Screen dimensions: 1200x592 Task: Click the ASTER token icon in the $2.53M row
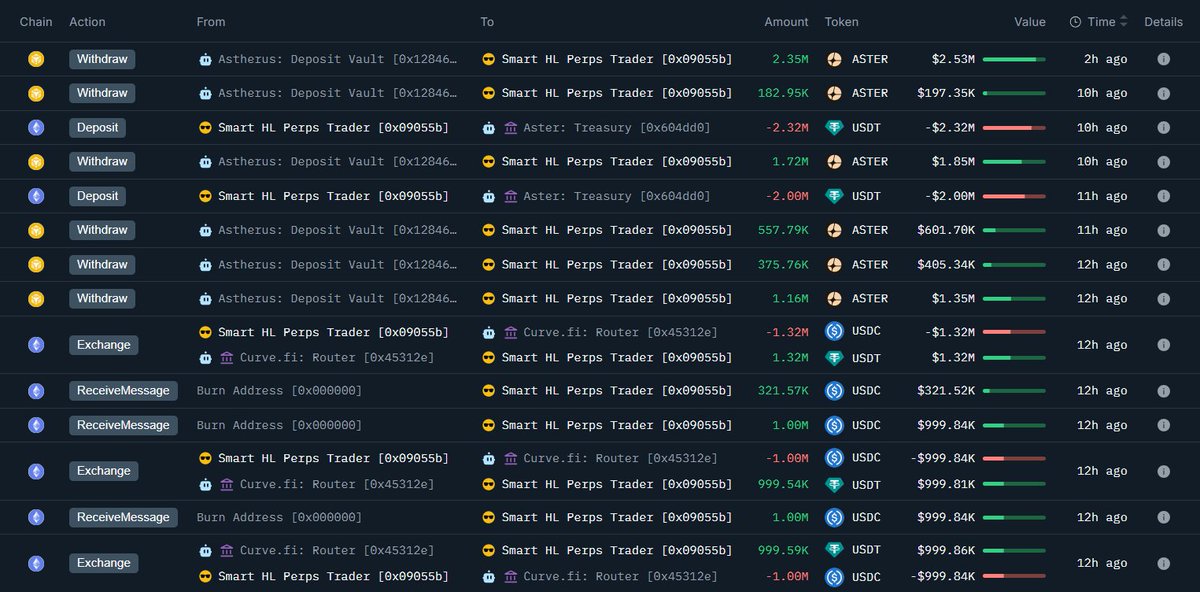(x=834, y=59)
